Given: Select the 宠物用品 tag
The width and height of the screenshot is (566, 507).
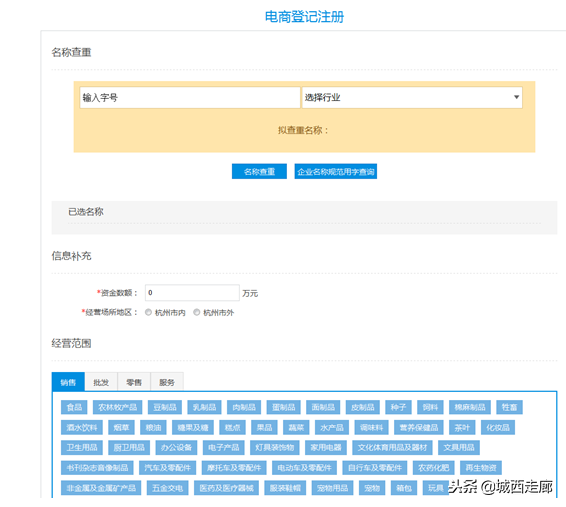Looking at the screenshot, I should point(332,488).
